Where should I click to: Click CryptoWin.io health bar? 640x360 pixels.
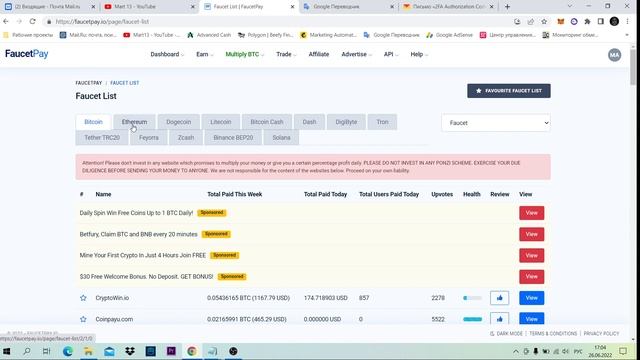tap(472, 298)
